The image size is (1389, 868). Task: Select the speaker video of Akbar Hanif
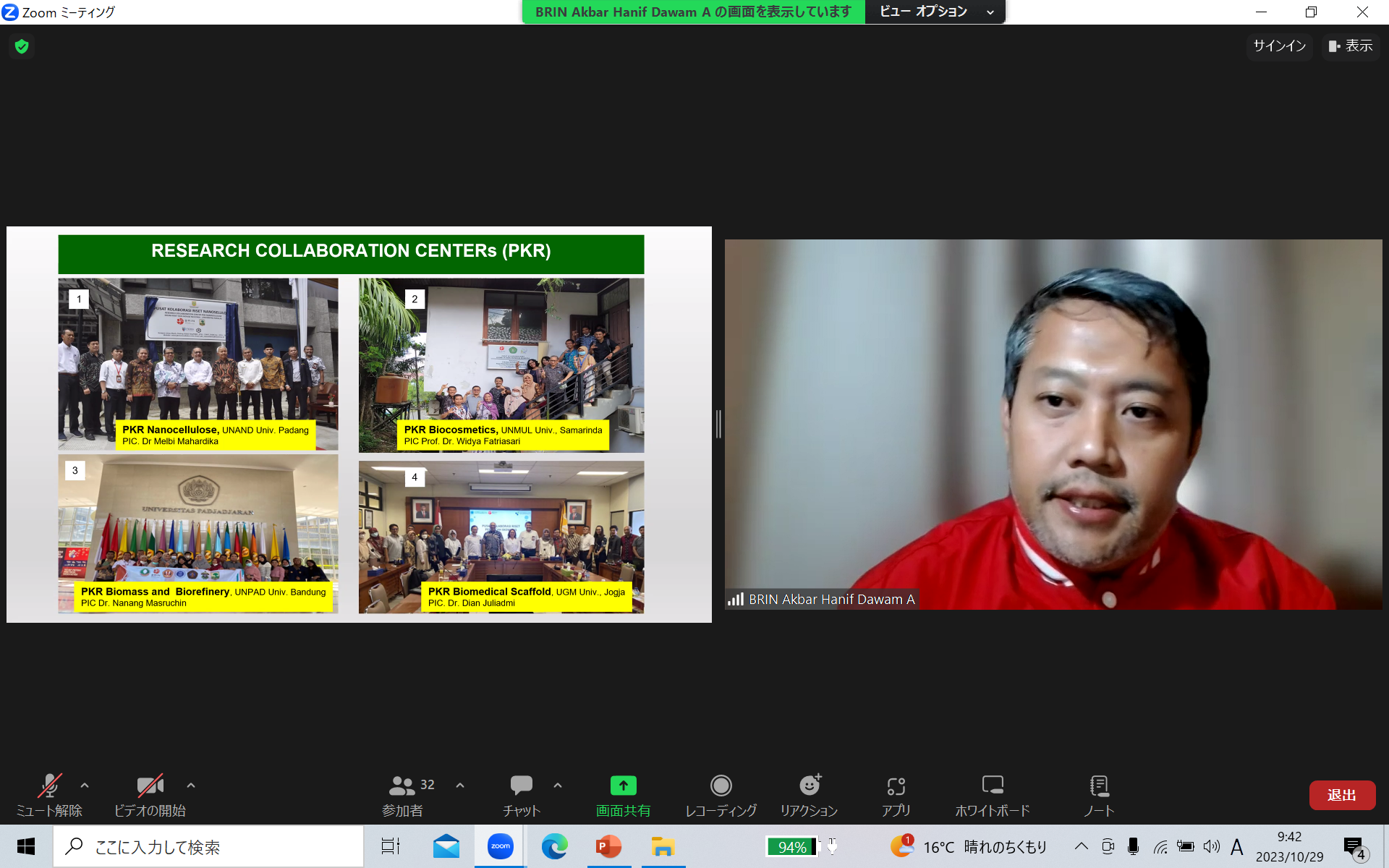pos(1053,425)
